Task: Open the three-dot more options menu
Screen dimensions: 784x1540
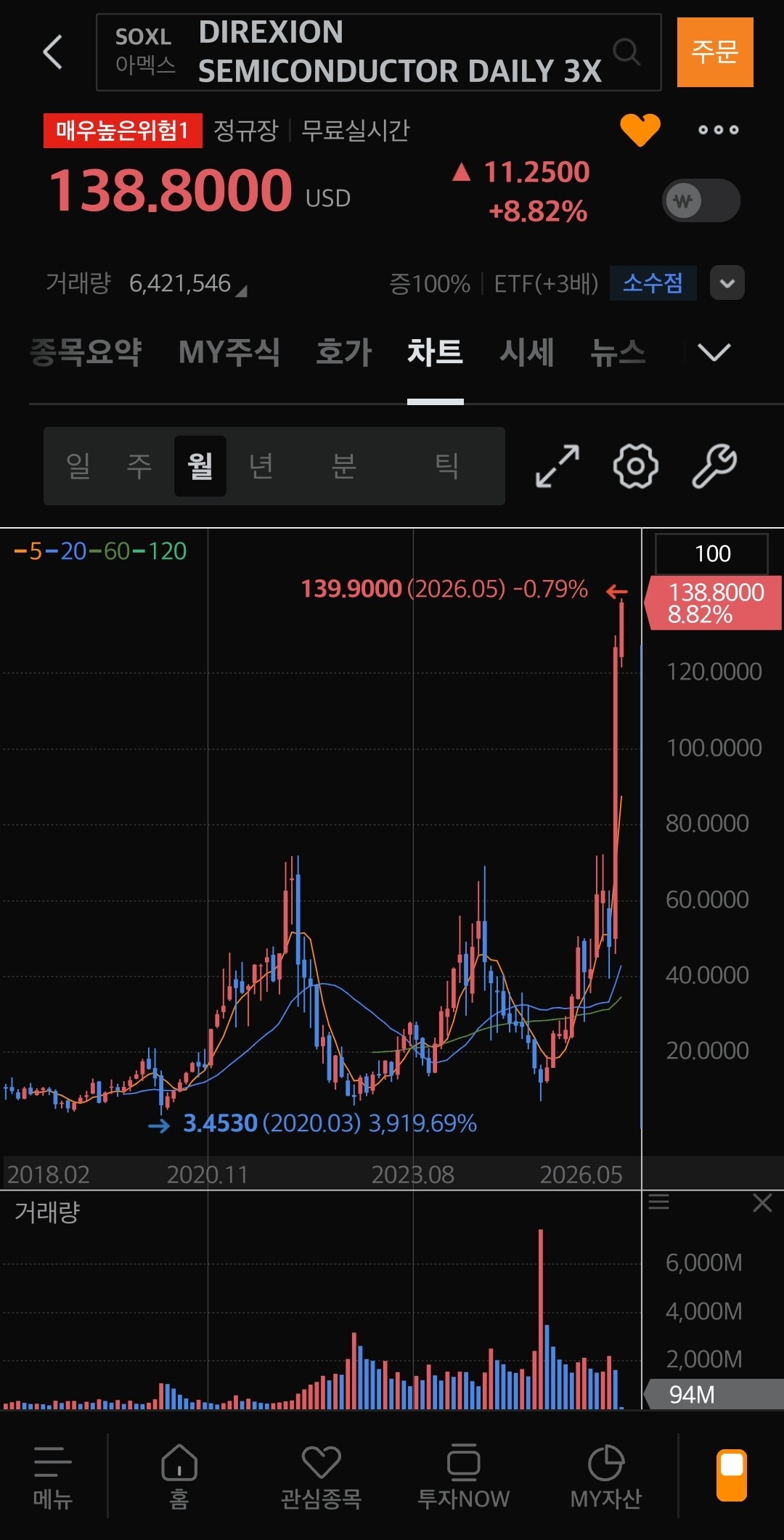Action: (x=718, y=130)
